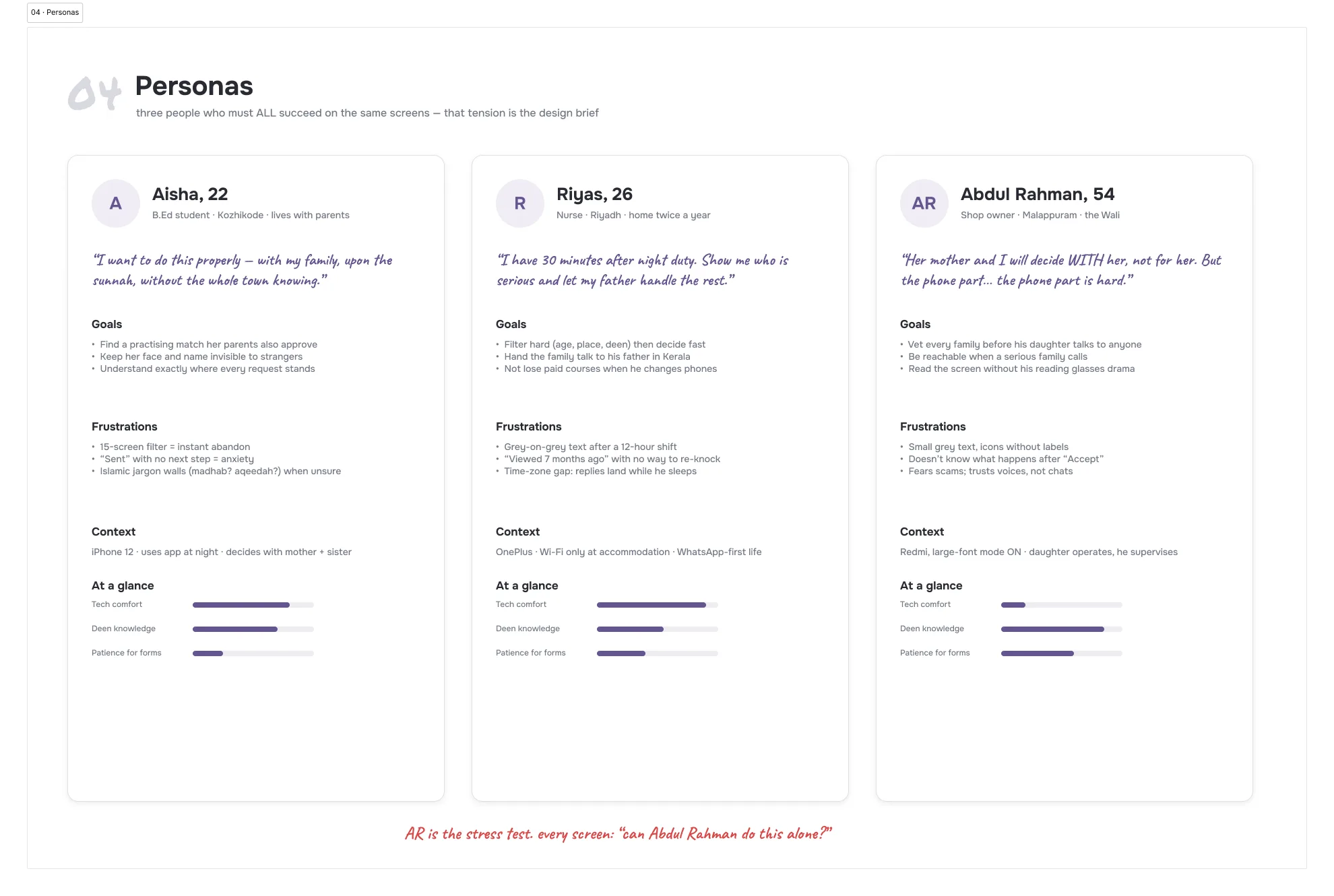Click Aisha's Deen knowledge bar
Image resolution: width=1334 pixels, height=896 pixels.
pos(253,629)
